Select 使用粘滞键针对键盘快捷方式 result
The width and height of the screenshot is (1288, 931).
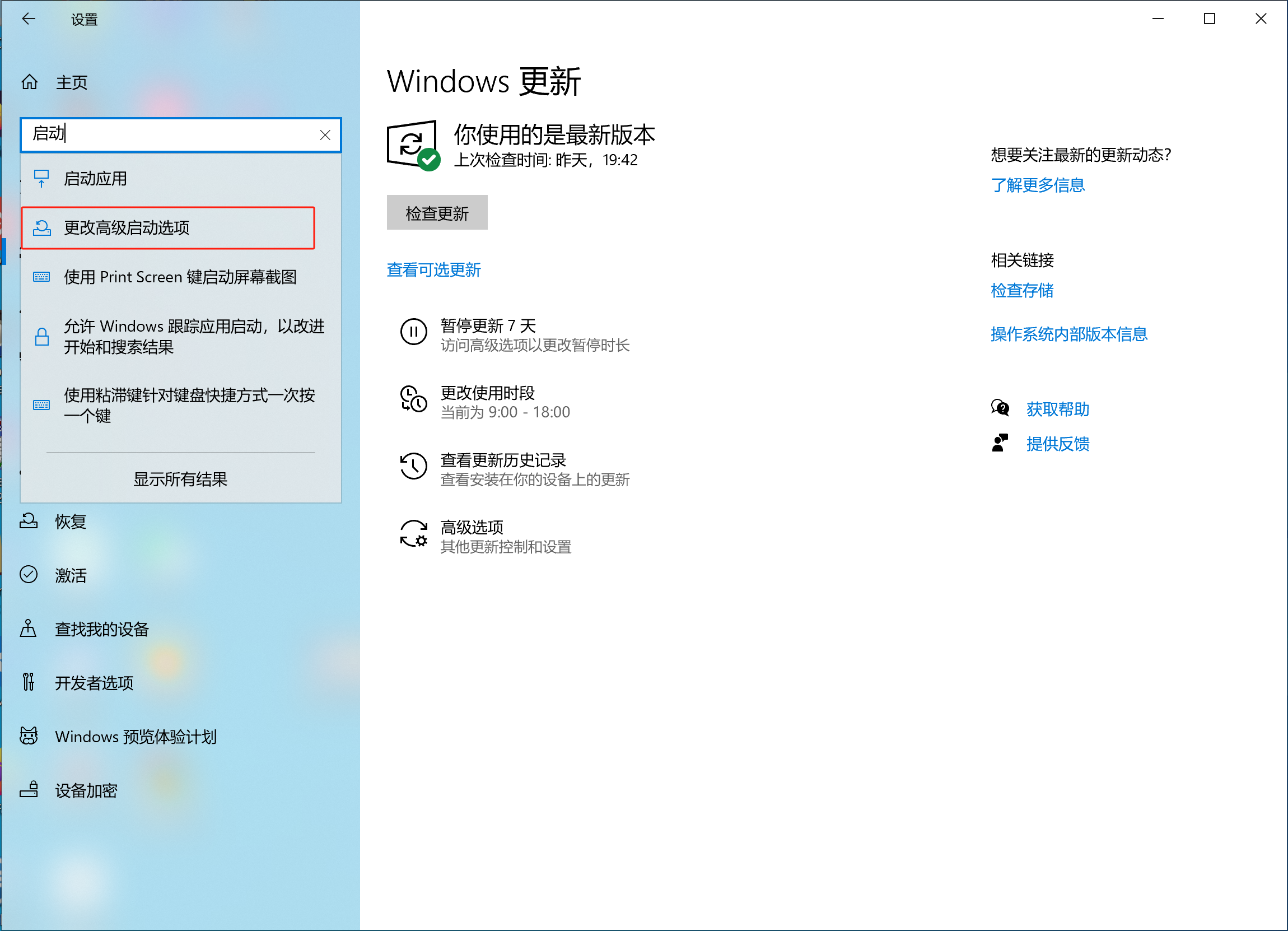pyautogui.click(x=180, y=405)
